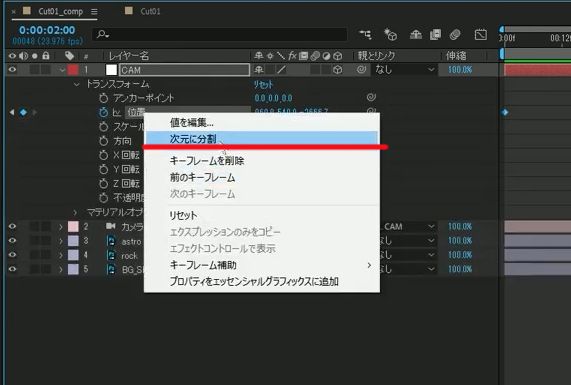Toggle the hide shy layers icon
Screen dimensions: 571x385
point(416,35)
